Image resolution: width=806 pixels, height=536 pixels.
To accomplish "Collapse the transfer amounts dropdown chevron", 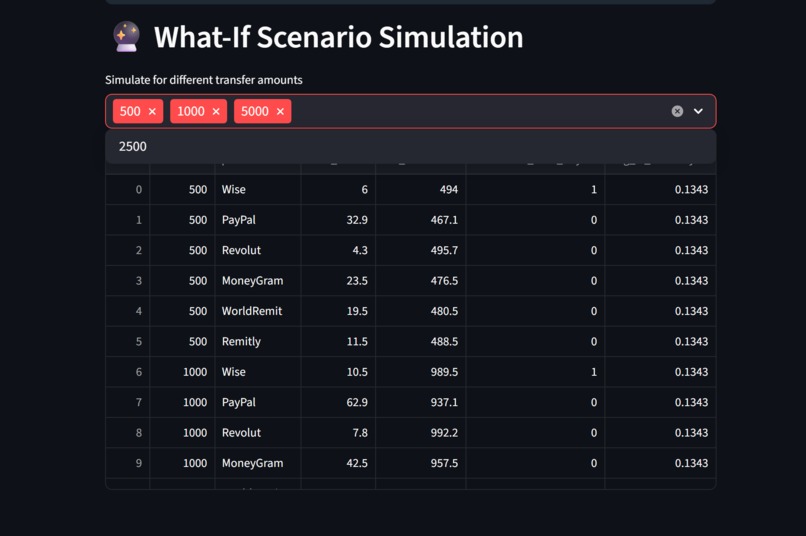I will (x=698, y=111).
